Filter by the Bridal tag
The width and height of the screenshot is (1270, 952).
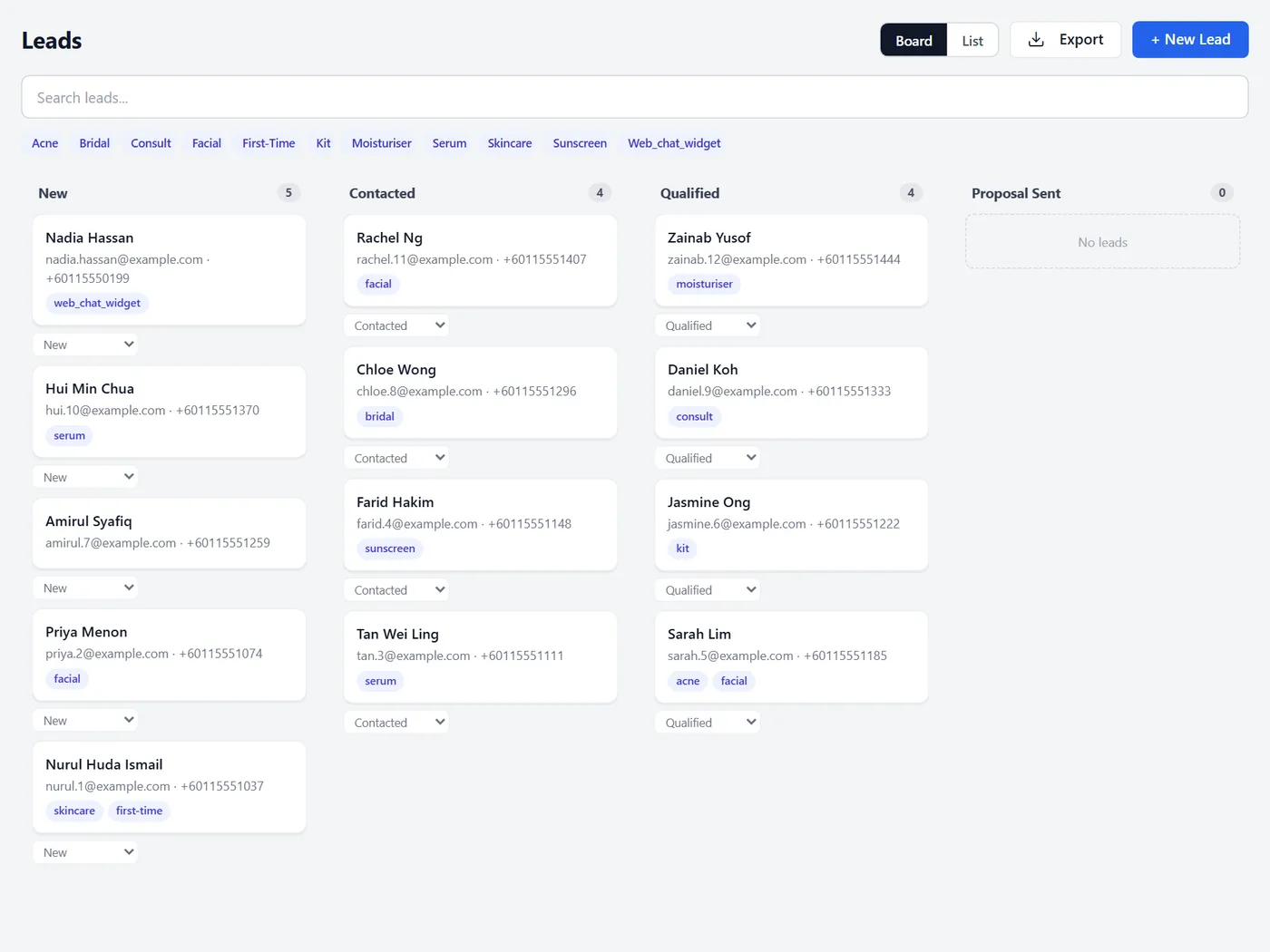[94, 143]
